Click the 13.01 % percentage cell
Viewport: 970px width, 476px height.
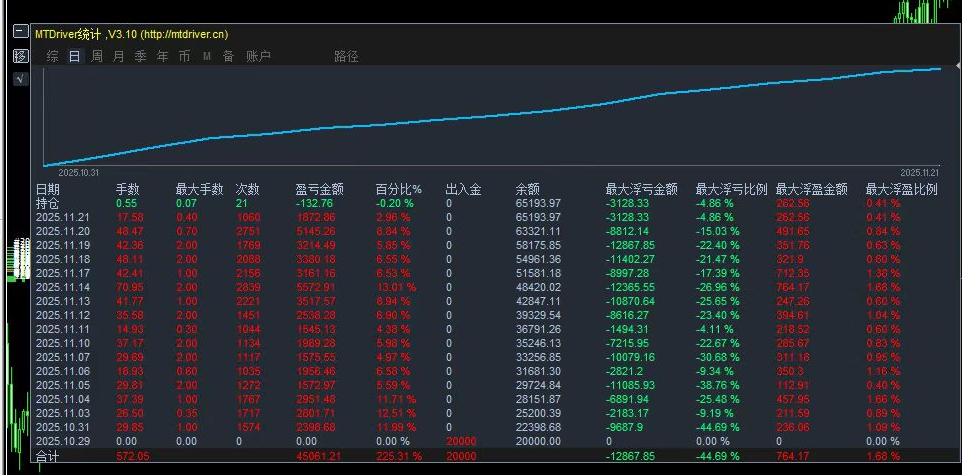(397, 287)
